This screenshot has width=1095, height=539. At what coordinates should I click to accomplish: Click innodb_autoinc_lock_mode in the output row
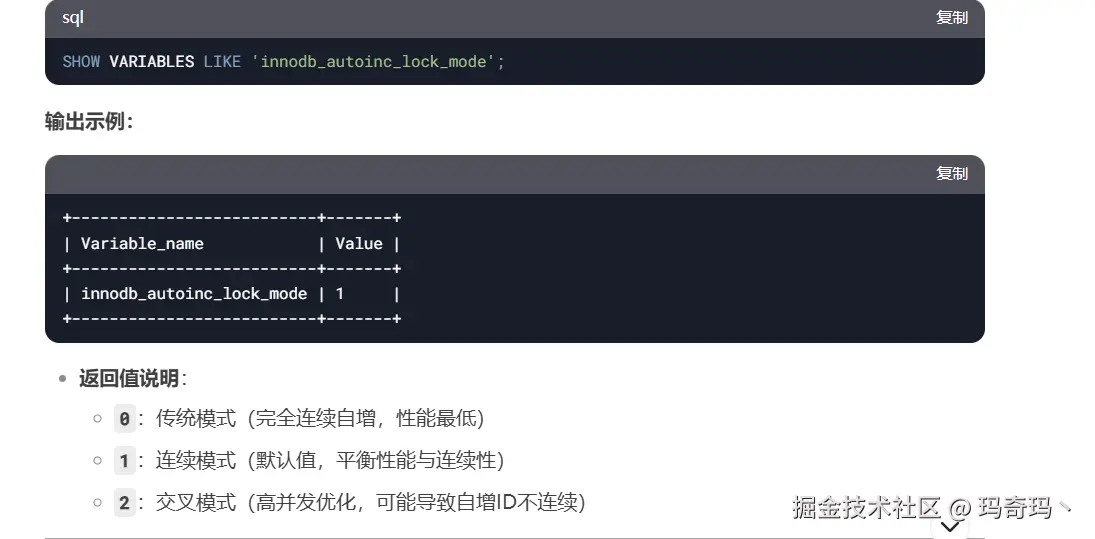[x=194, y=293]
